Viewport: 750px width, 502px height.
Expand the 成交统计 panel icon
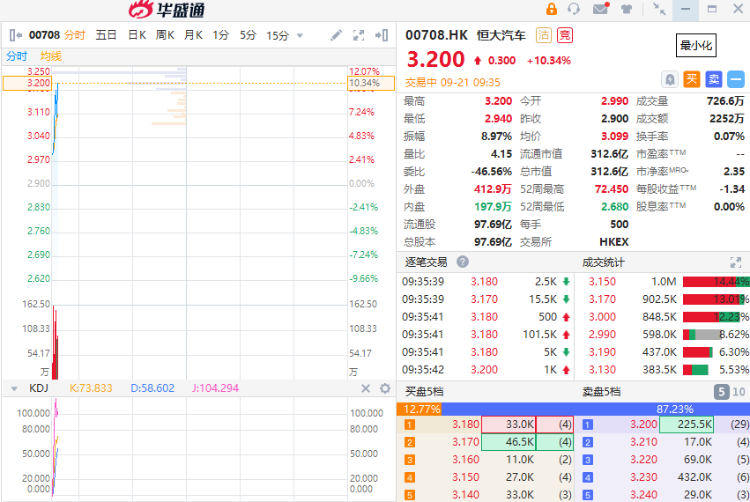tap(735, 262)
